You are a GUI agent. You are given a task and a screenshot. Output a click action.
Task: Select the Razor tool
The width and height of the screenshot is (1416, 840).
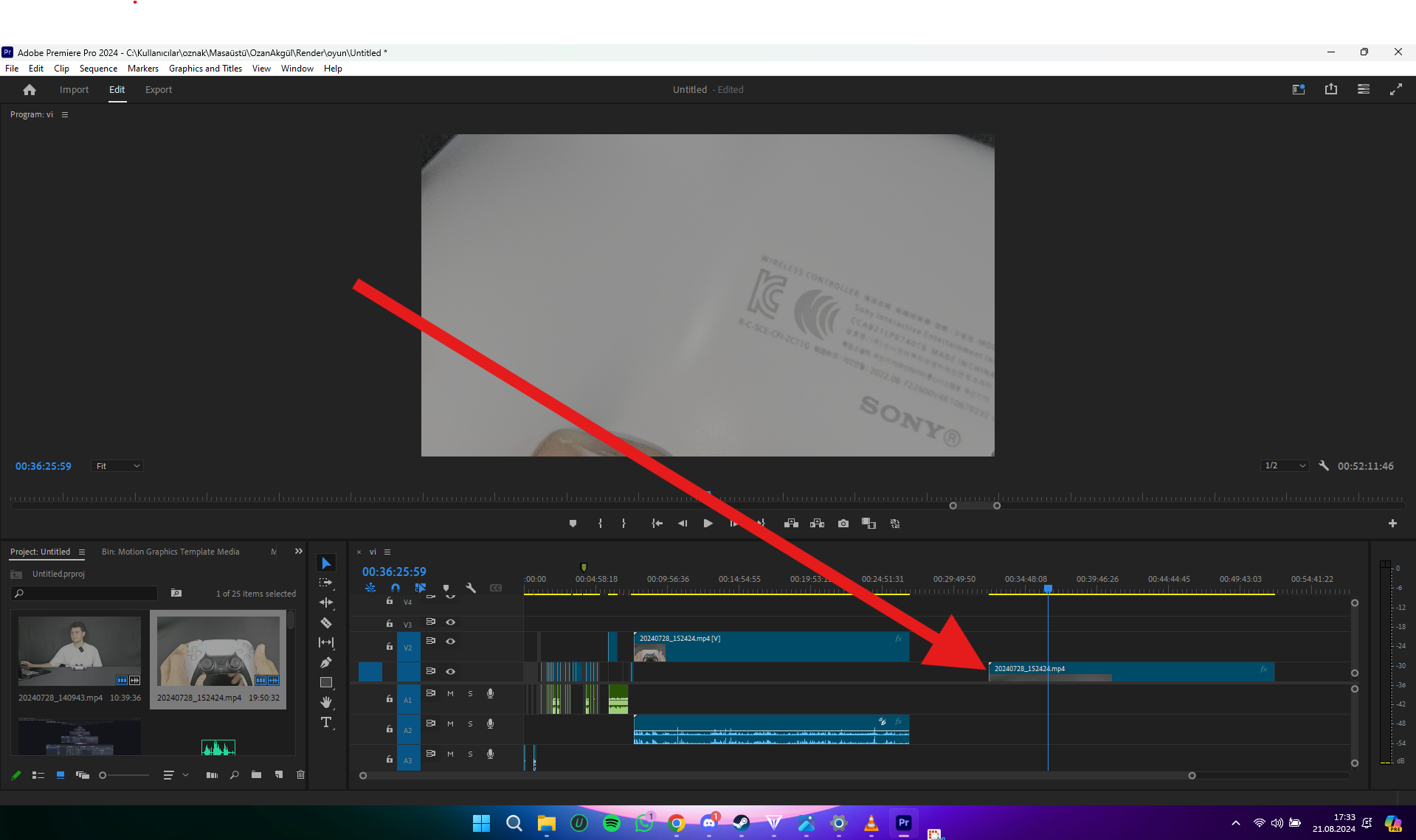tap(326, 622)
